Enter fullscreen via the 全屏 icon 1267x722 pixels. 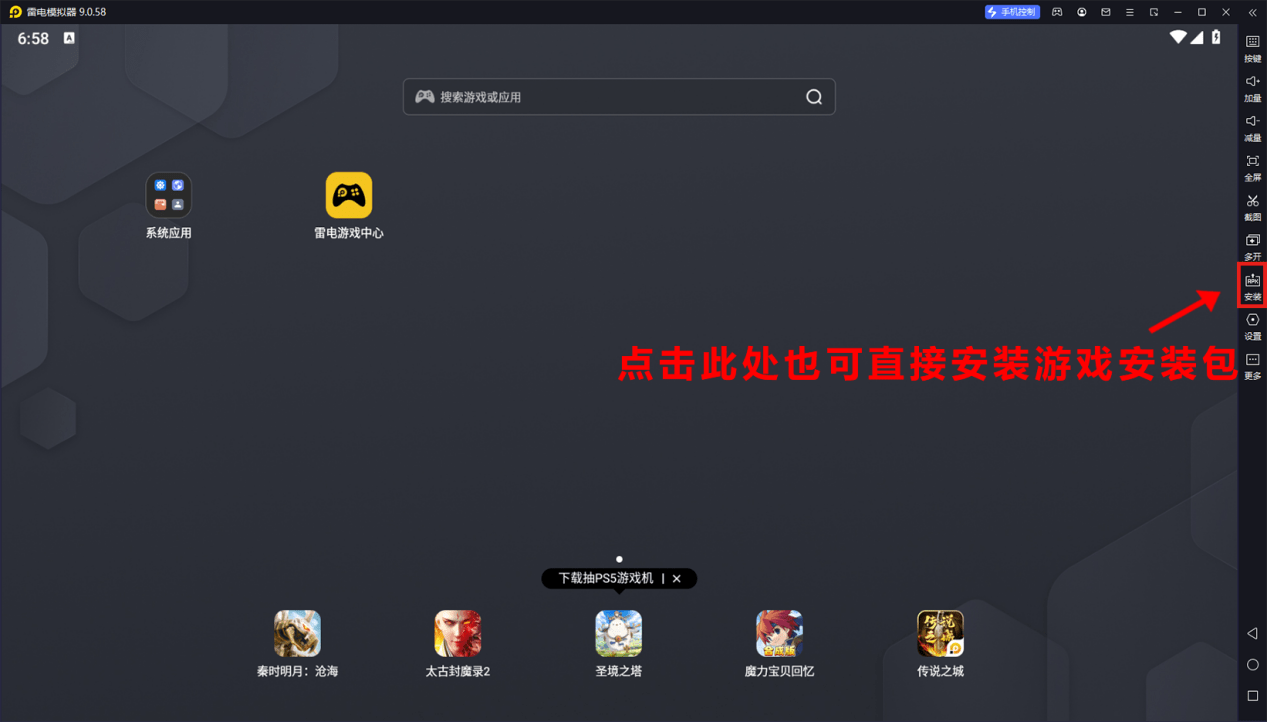[1252, 166]
